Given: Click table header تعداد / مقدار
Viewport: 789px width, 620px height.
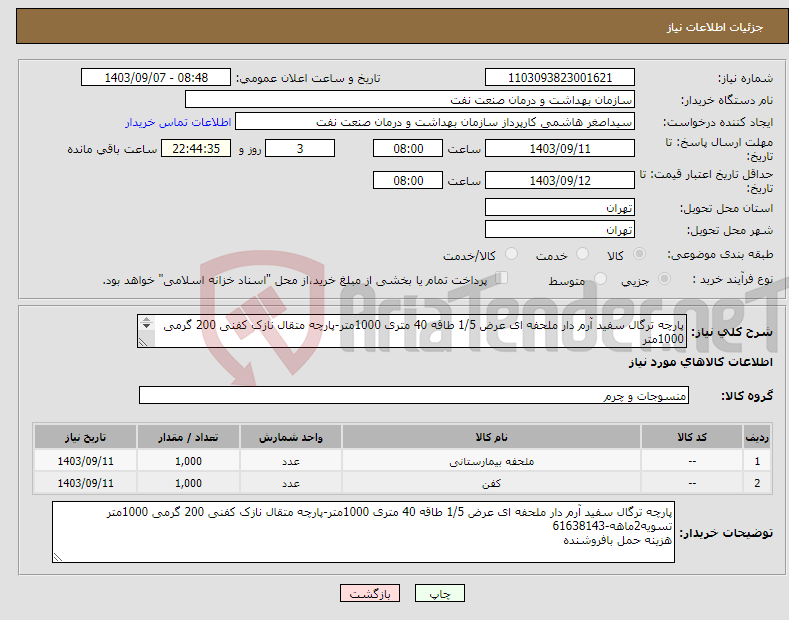Looking at the screenshot, I should pos(188,437).
